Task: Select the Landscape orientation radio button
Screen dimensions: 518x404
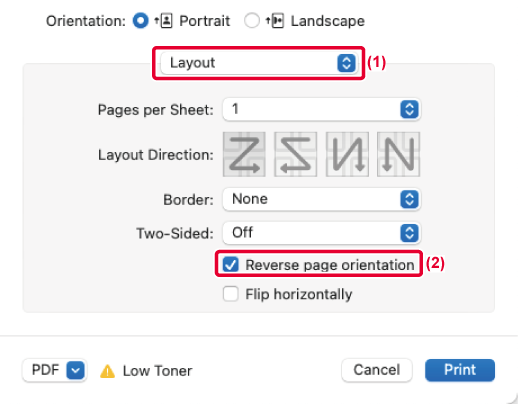Action: click(252, 21)
